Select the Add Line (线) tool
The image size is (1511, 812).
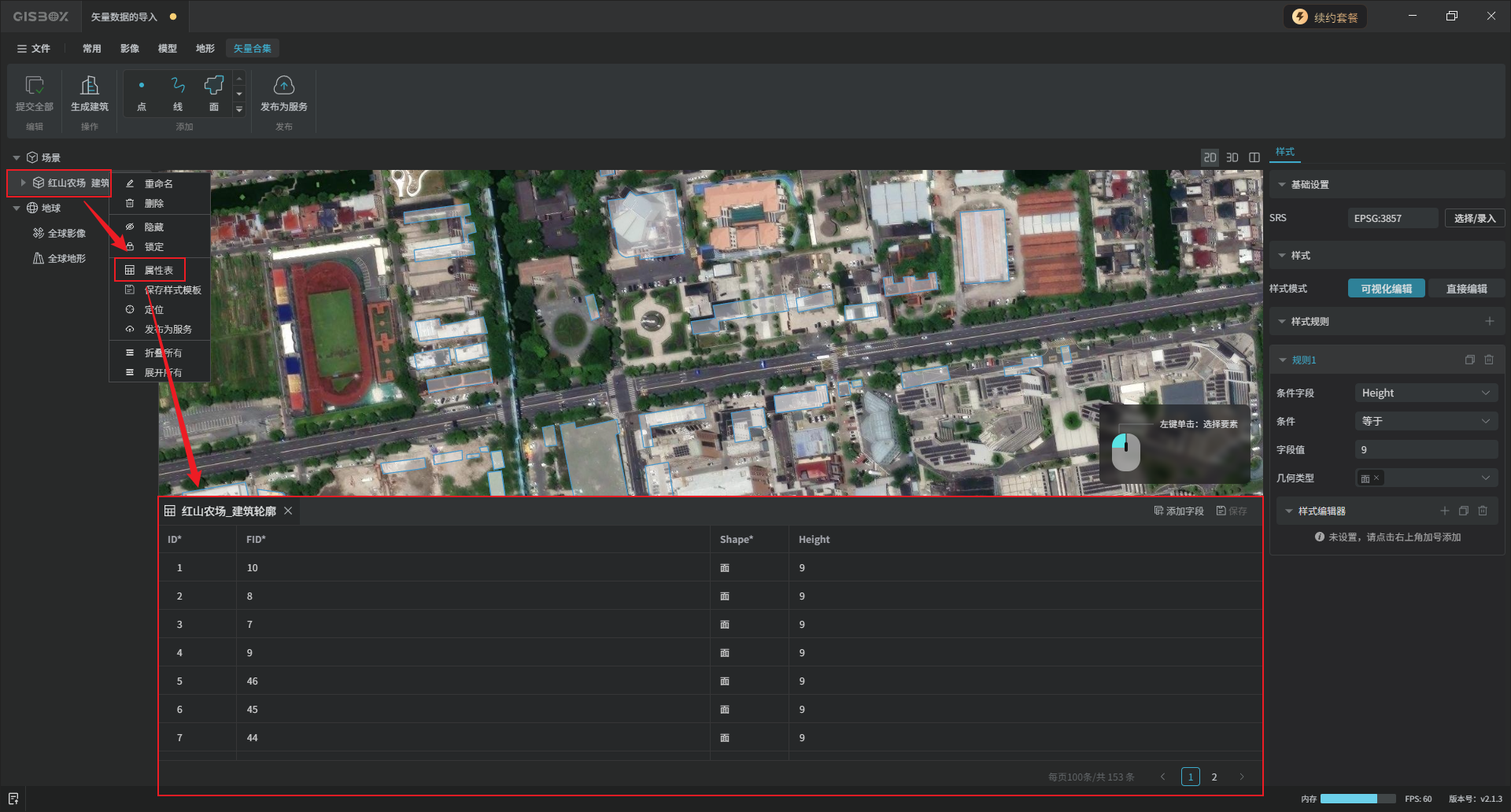178,86
